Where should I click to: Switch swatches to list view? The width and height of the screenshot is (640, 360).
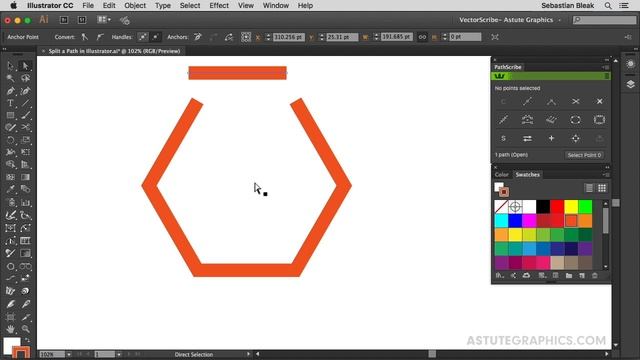pyautogui.click(x=589, y=188)
